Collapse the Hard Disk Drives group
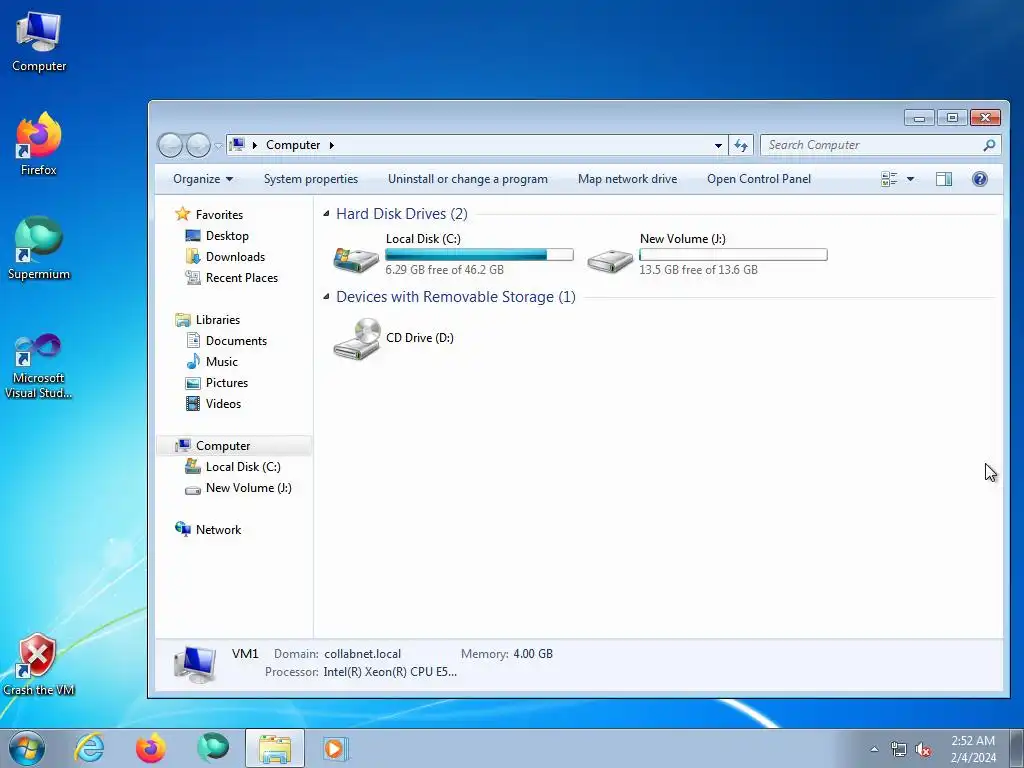Image resolution: width=1024 pixels, height=768 pixels. point(326,214)
